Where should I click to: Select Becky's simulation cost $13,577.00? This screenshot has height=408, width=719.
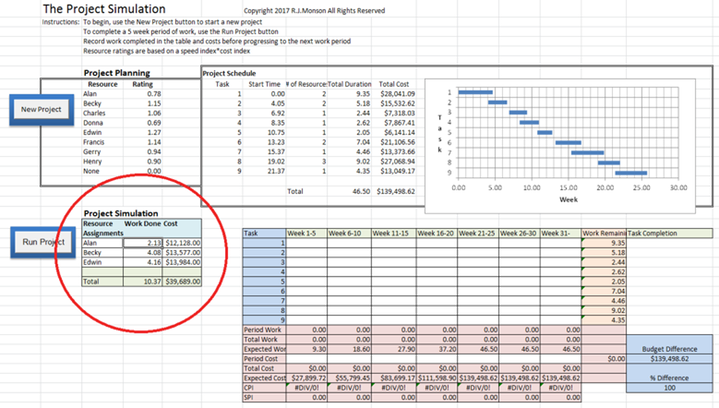(182, 253)
